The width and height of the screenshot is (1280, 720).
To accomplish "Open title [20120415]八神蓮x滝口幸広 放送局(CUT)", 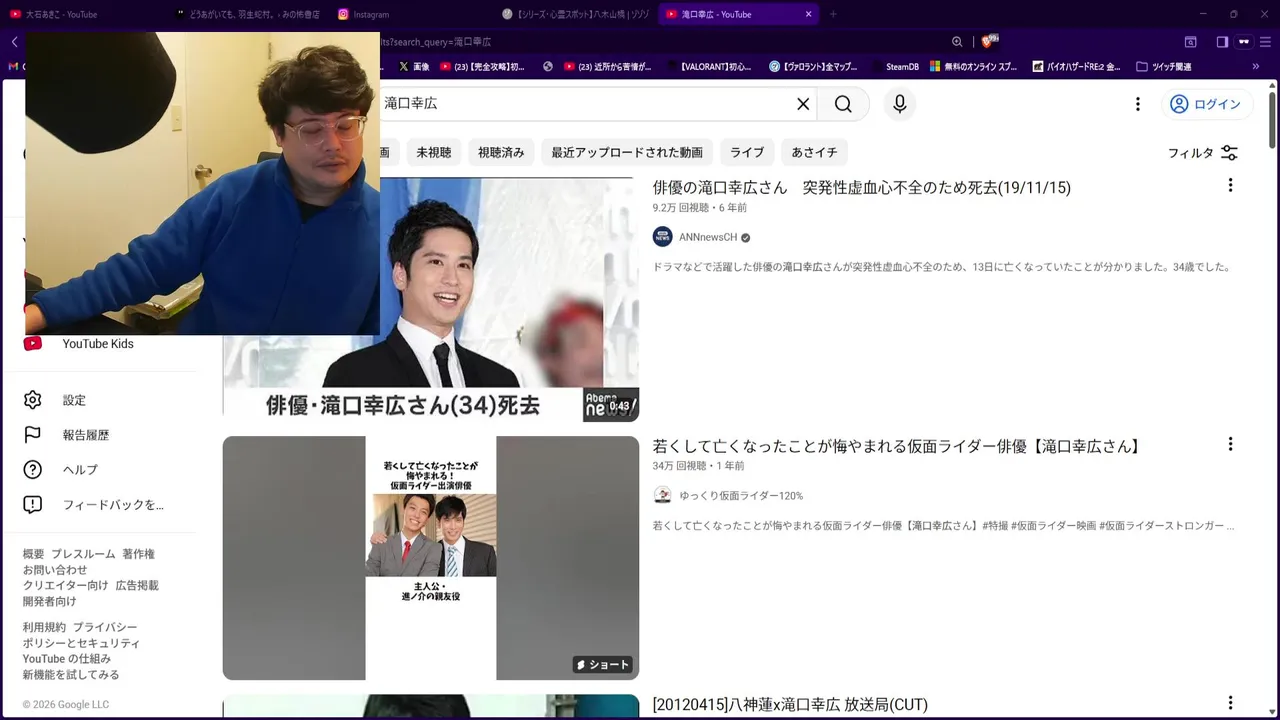I will [x=790, y=705].
